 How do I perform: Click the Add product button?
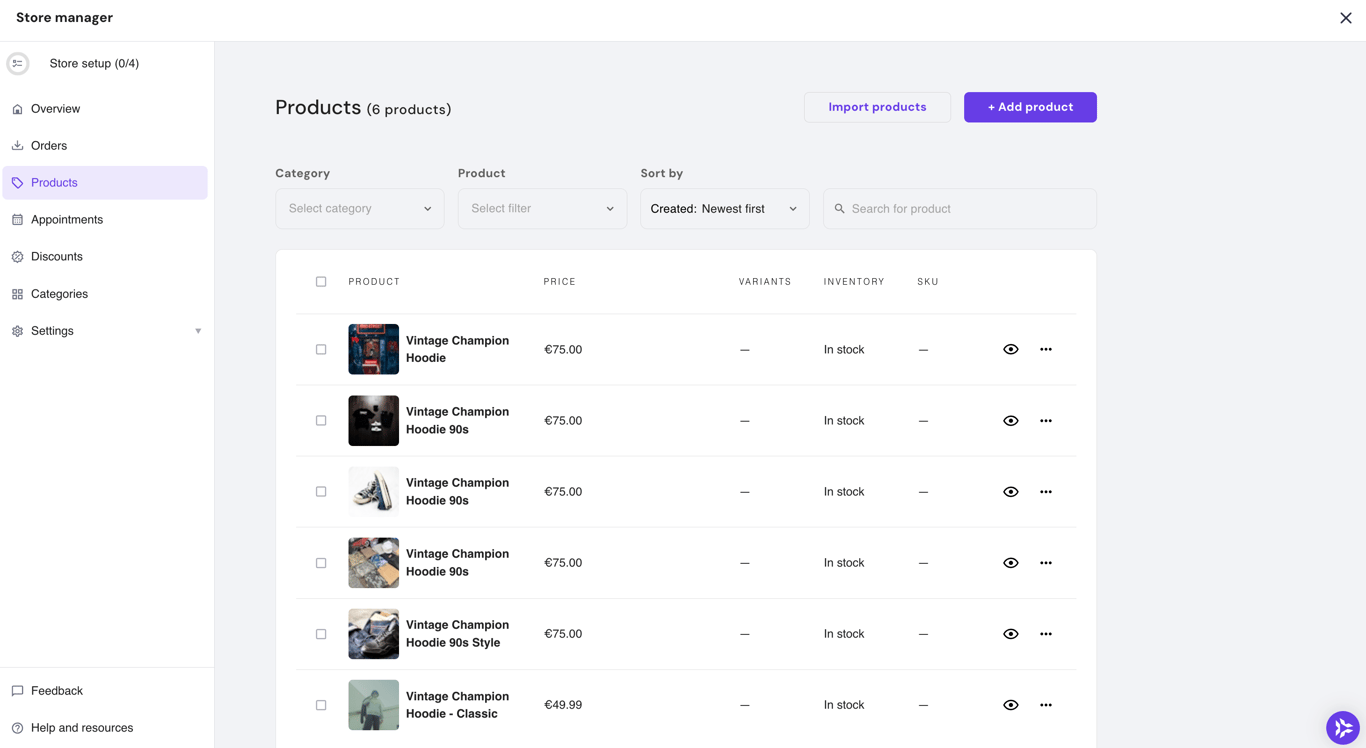click(1030, 107)
